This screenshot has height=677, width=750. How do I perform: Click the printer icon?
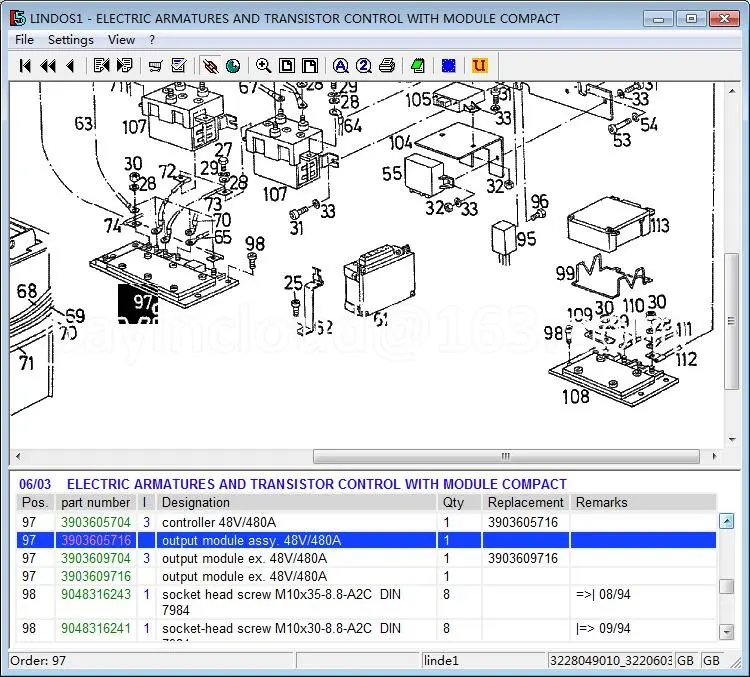coord(387,66)
